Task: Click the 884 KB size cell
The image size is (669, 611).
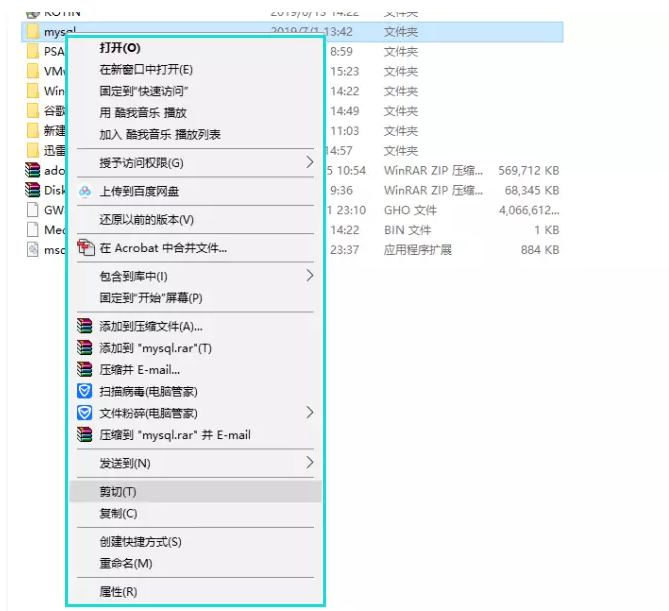Action: pyautogui.click(x=540, y=250)
